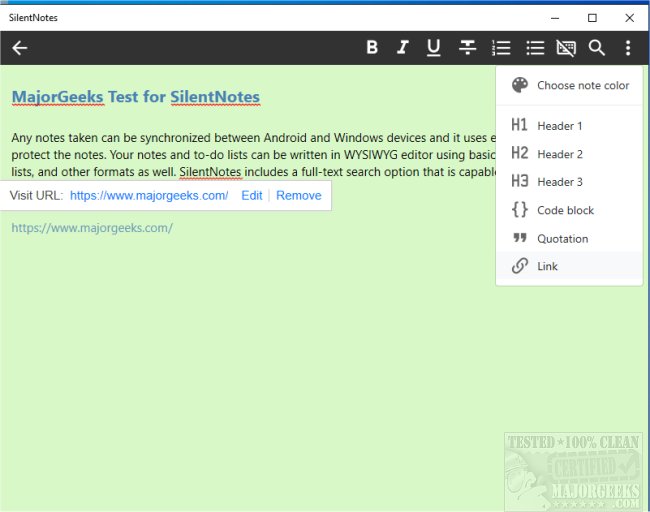Image resolution: width=650 pixels, height=512 pixels.
Task: Go back using the left arrow
Action: (19, 48)
